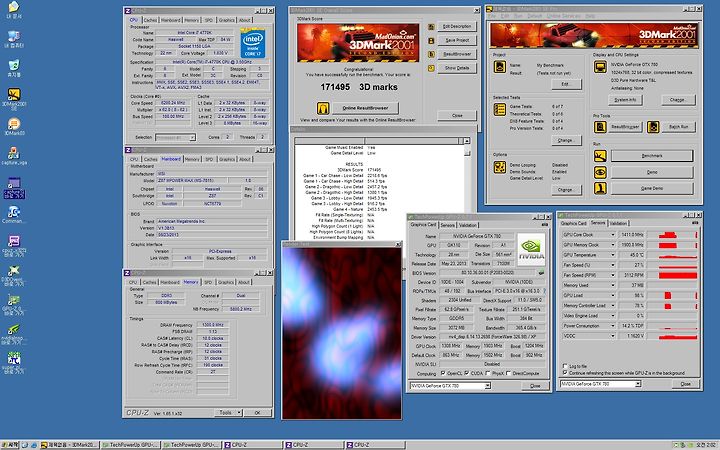Click the BIOS save icon in GPU-Z
The height and width of the screenshot is (450, 720).
pyautogui.click(x=542, y=273)
